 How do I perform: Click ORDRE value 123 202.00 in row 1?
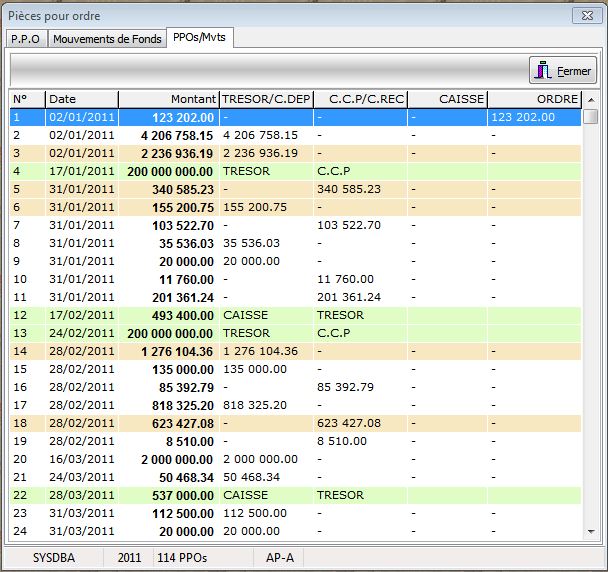coord(523,117)
